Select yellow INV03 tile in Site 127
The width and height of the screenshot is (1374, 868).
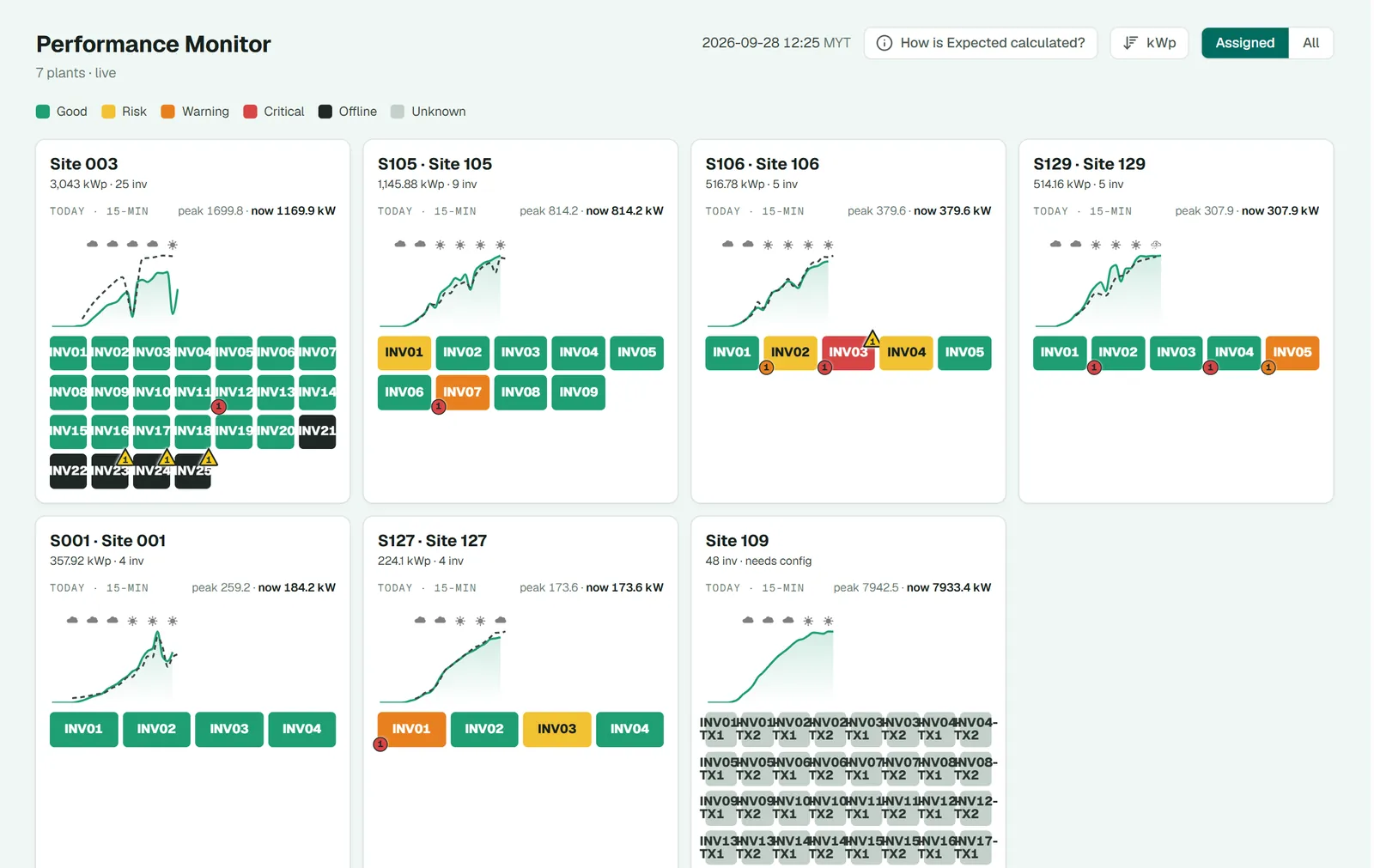(x=556, y=729)
